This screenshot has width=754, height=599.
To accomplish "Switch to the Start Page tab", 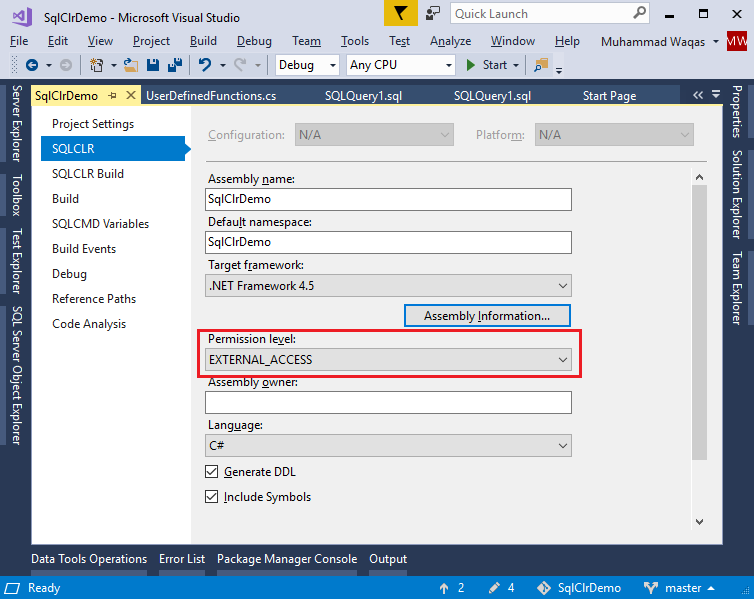I will click(x=609, y=96).
